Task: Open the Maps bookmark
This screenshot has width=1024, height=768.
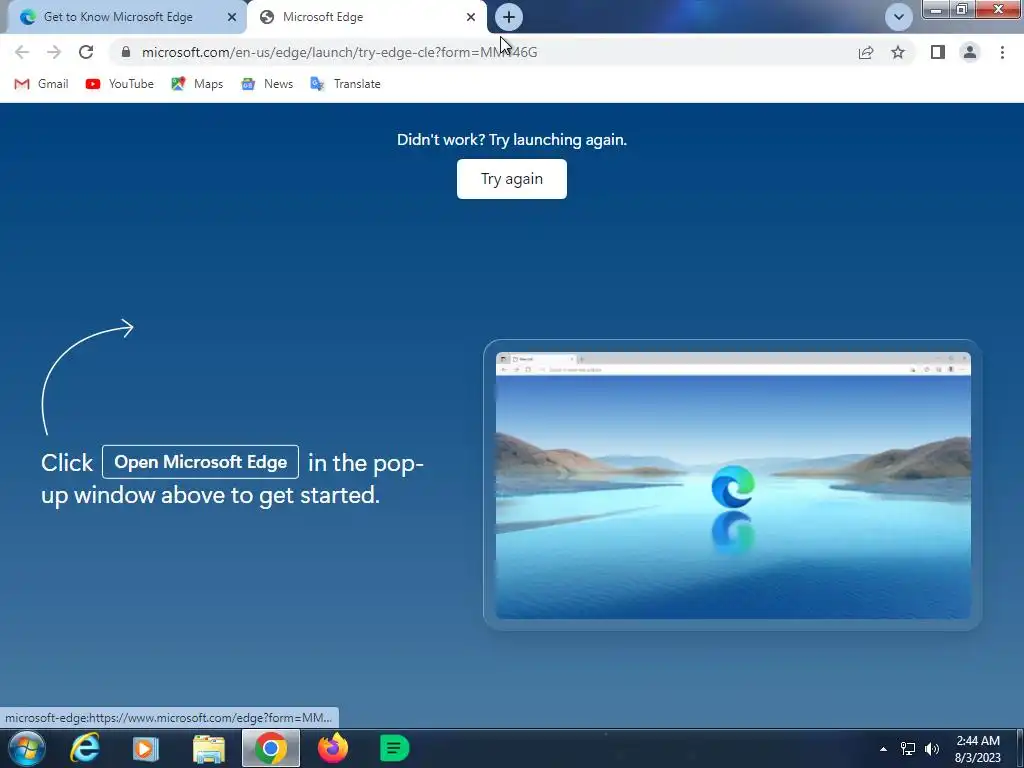Action: (197, 84)
